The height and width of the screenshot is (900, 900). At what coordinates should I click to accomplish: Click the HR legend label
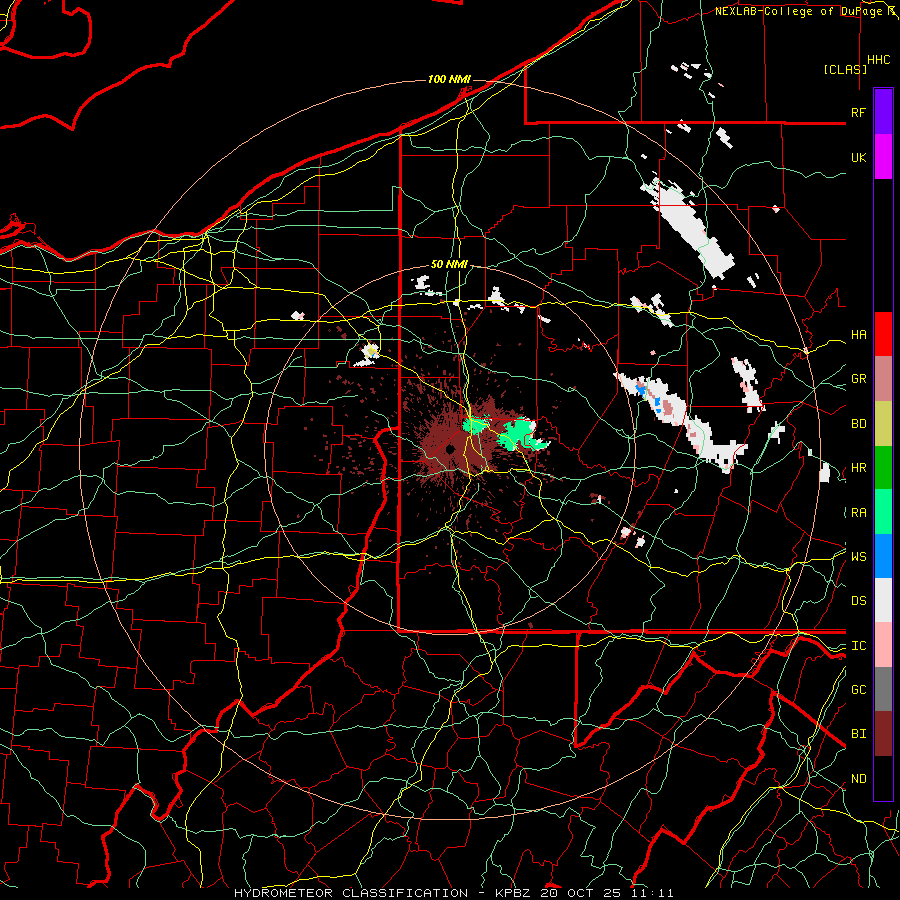[858, 468]
